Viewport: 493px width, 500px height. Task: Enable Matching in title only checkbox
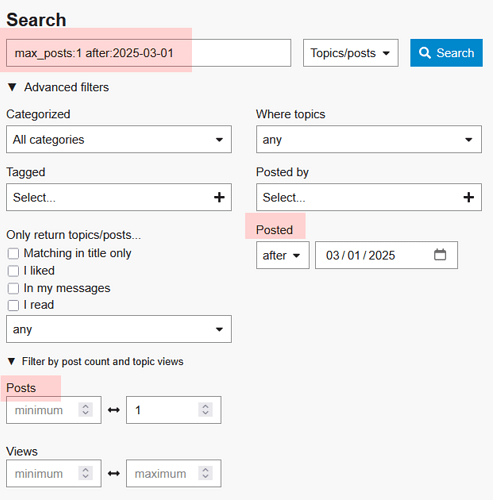[x=13, y=253]
